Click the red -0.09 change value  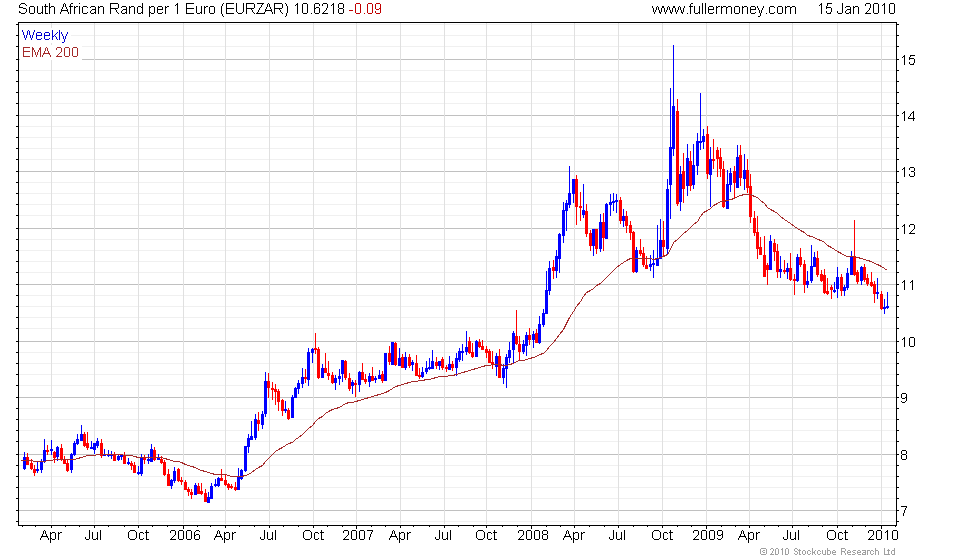365,9
